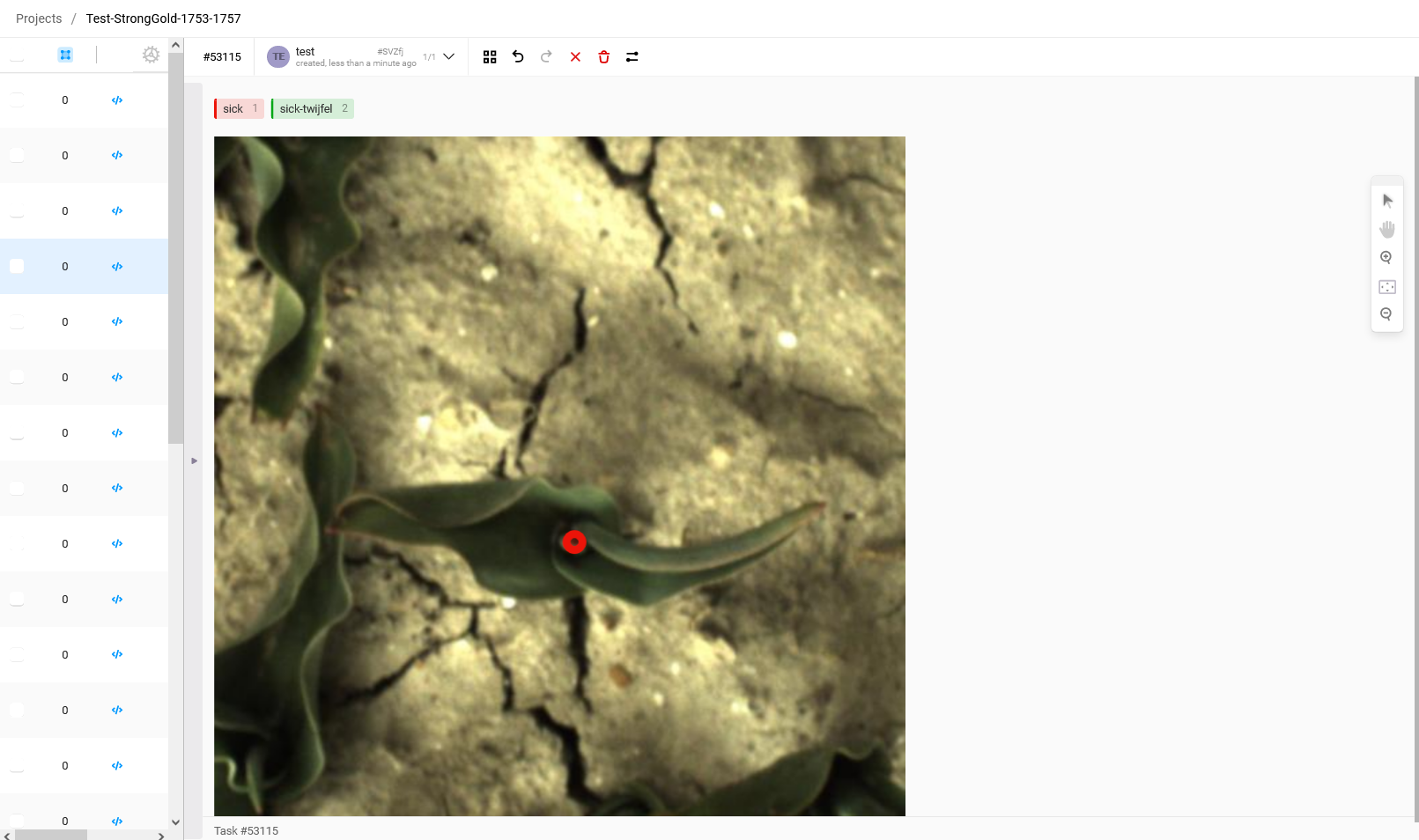This screenshot has width=1419, height=840.
Task: Zoom out of the image
Action: pyautogui.click(x=1386, y=314)
